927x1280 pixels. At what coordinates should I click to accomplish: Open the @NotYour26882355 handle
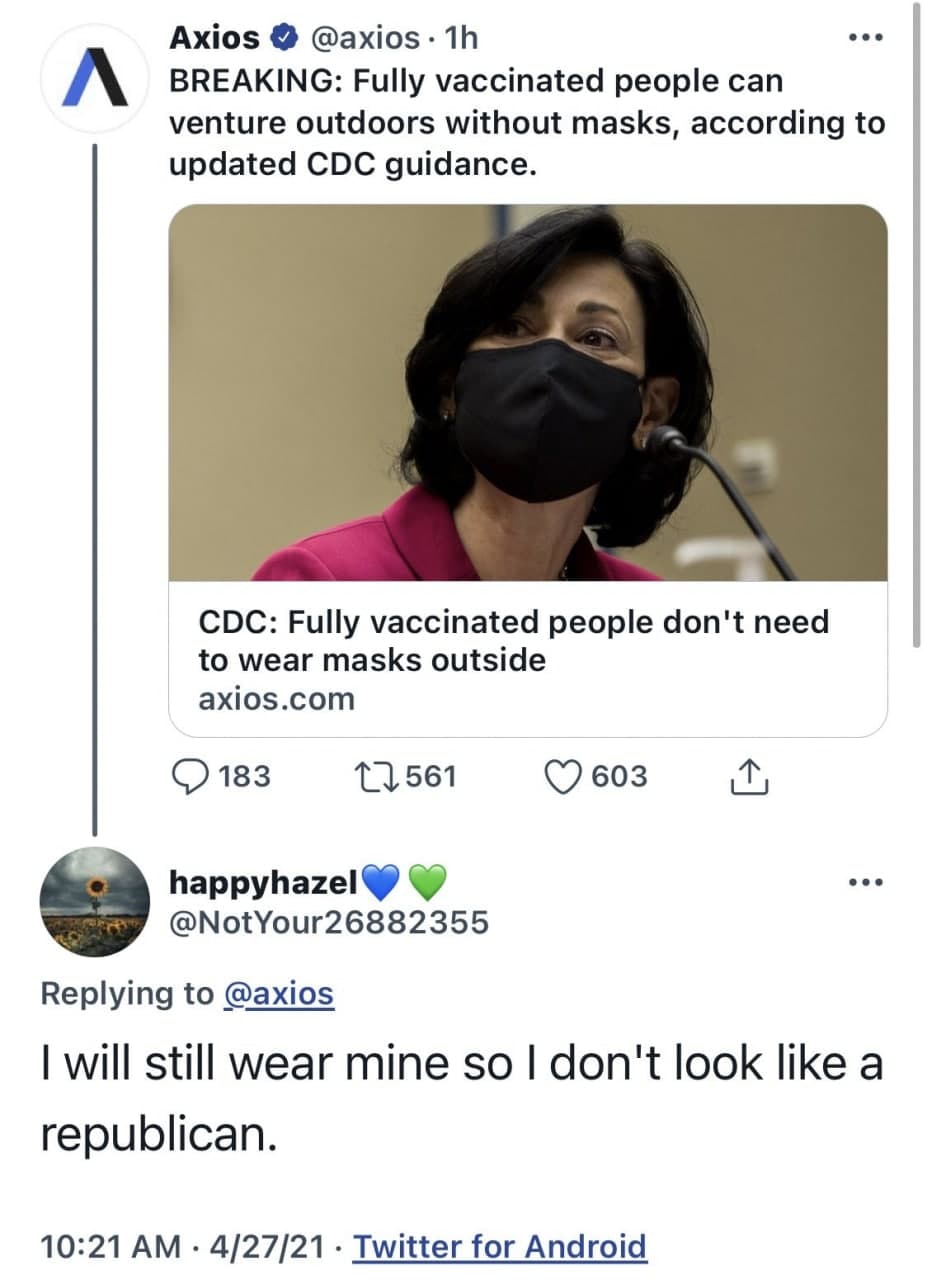(x=329, y=921)
